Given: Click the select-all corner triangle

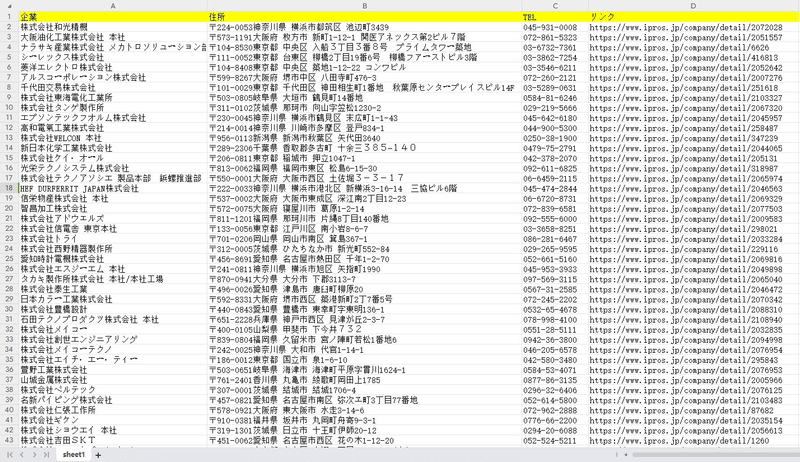Looking at the screenshot, I should (x=9, y=6).
